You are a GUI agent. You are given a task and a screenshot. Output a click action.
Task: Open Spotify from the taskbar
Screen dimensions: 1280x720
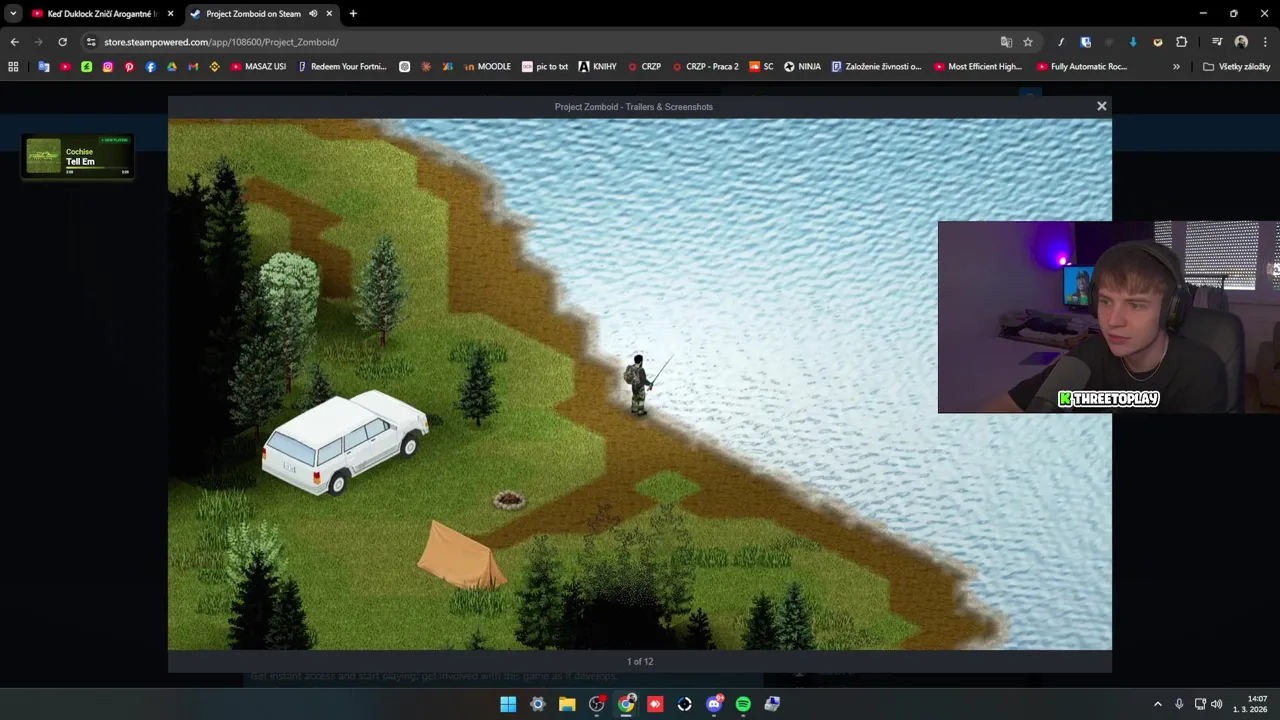click(x=743, y=704)
